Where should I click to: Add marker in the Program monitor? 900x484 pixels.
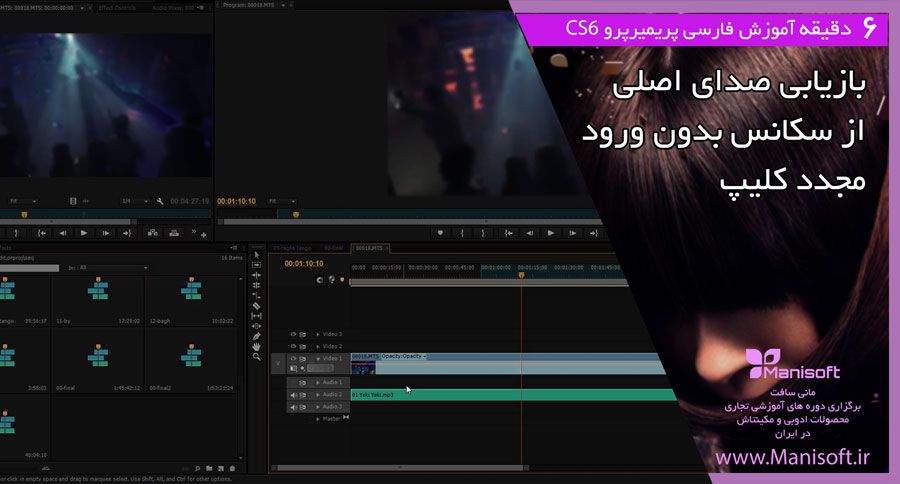coord(440,233)
